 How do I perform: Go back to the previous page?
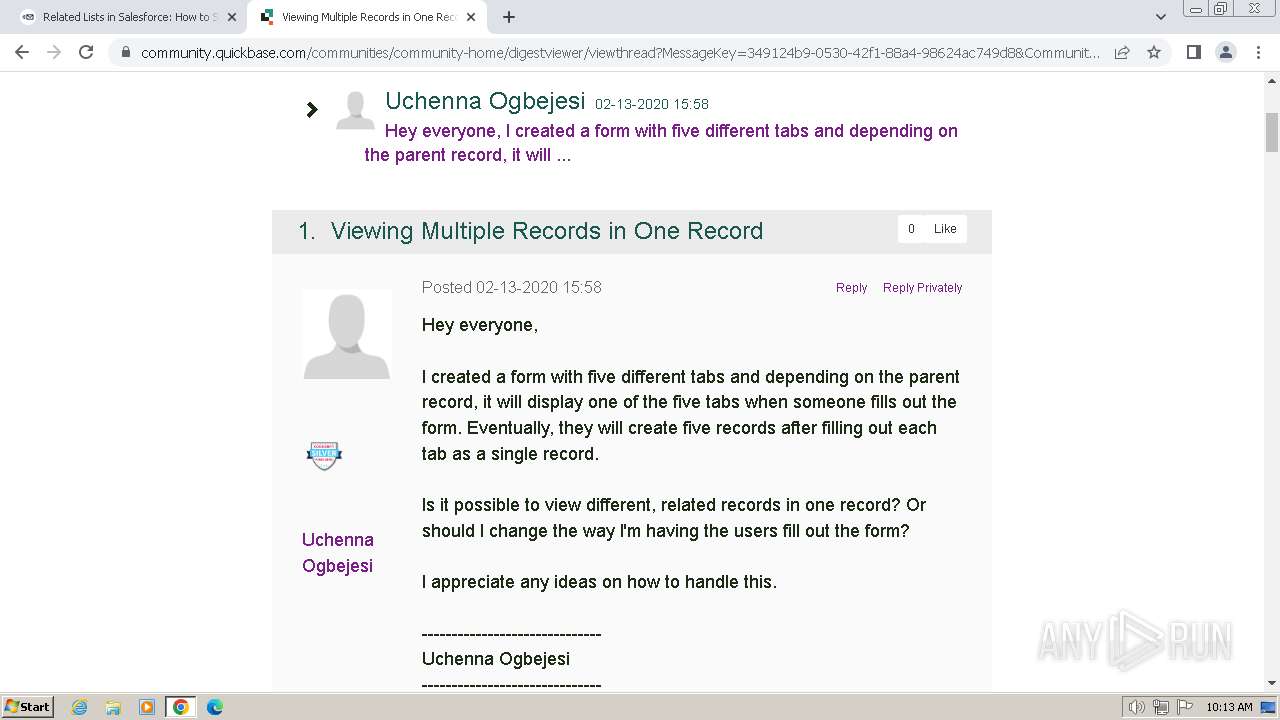[x=22, y=52]
